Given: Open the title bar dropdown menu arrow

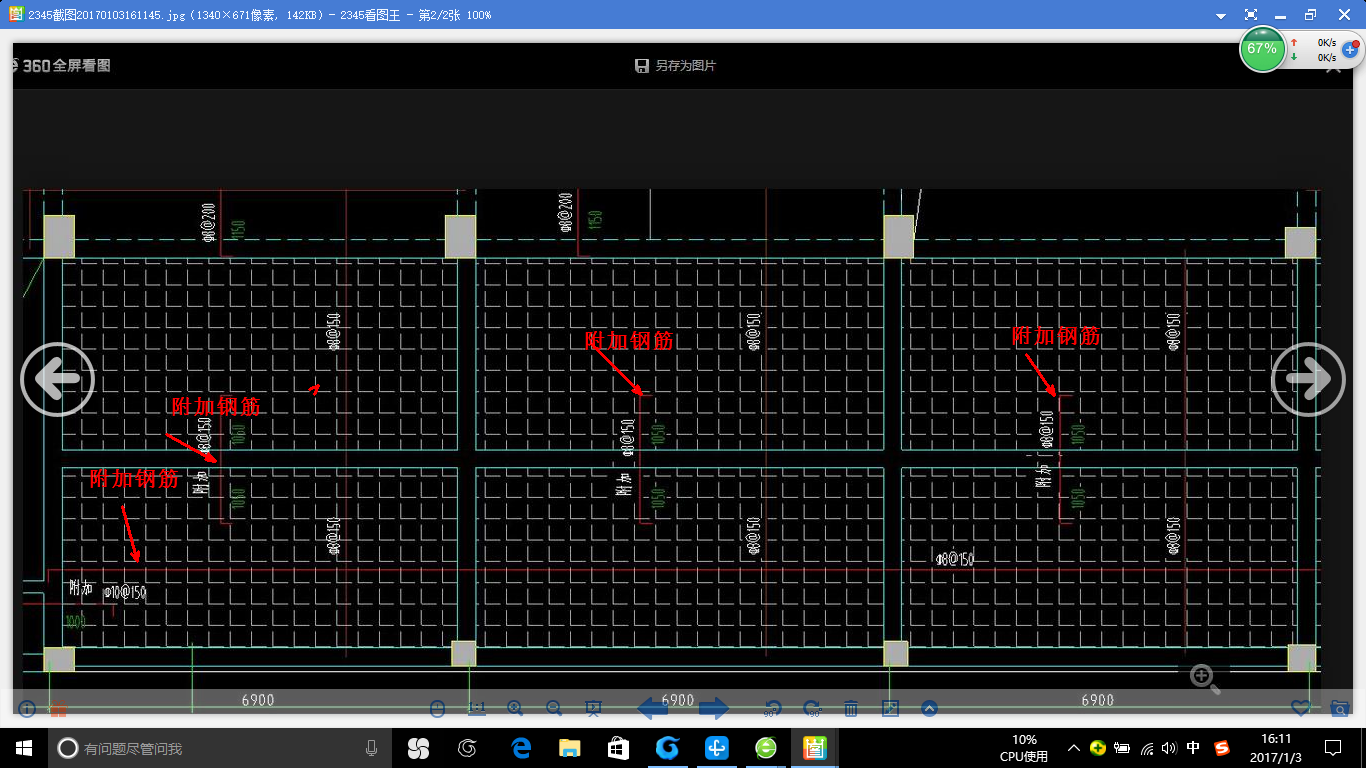Looking at the screenshot, I should 1221,16.
